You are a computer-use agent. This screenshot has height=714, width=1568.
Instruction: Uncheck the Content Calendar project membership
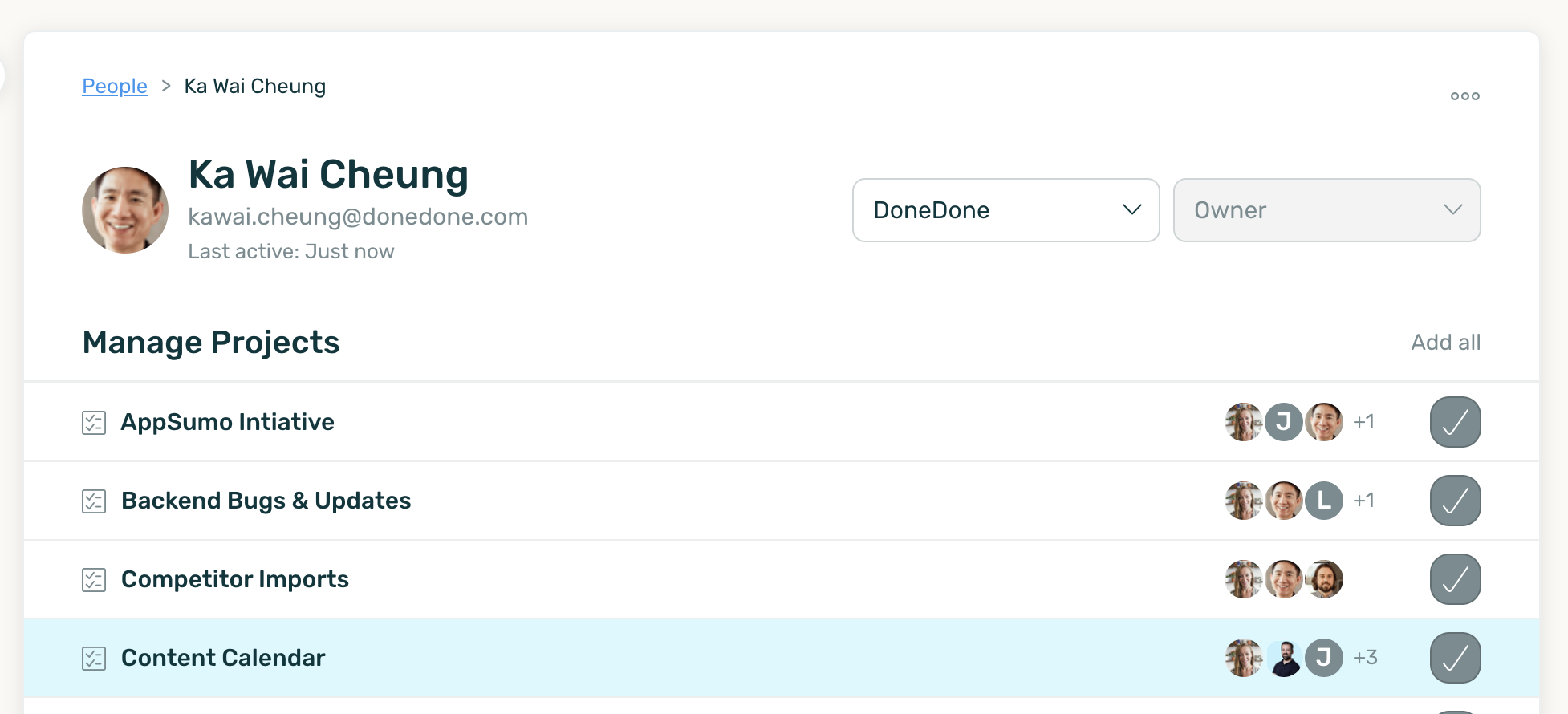tap(1456, 658)
